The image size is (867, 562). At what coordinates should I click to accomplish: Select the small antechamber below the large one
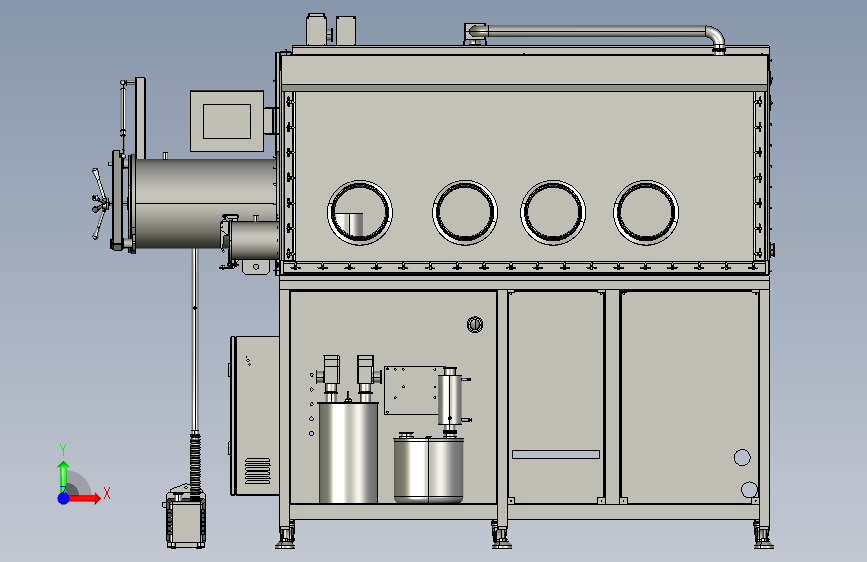tap(254, 240)
